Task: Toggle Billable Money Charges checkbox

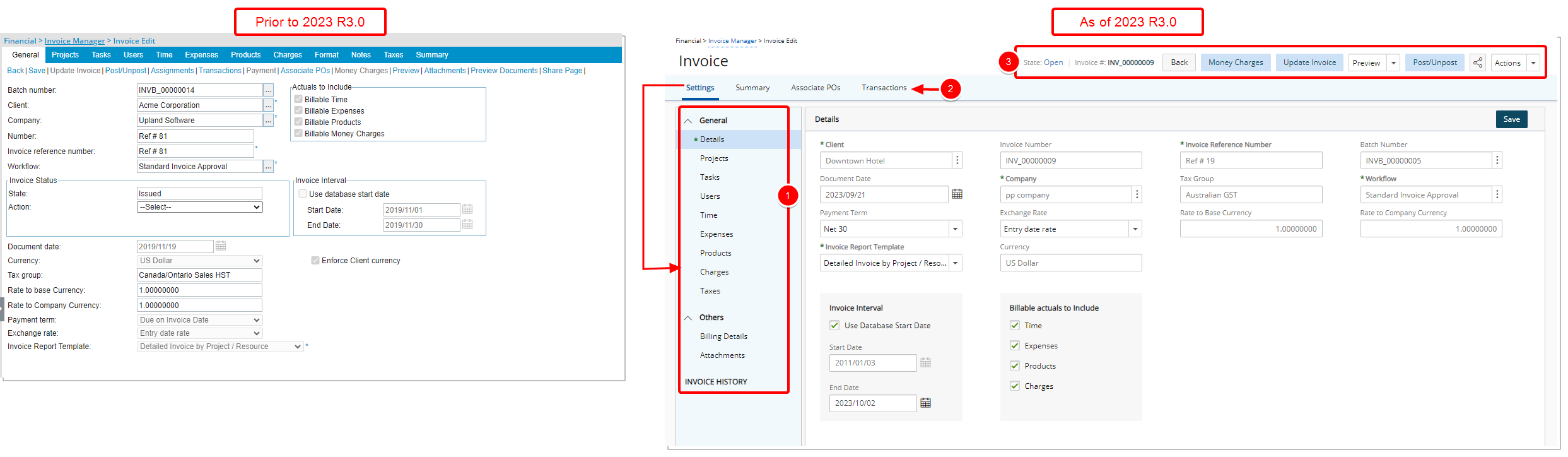Action: 298,133
